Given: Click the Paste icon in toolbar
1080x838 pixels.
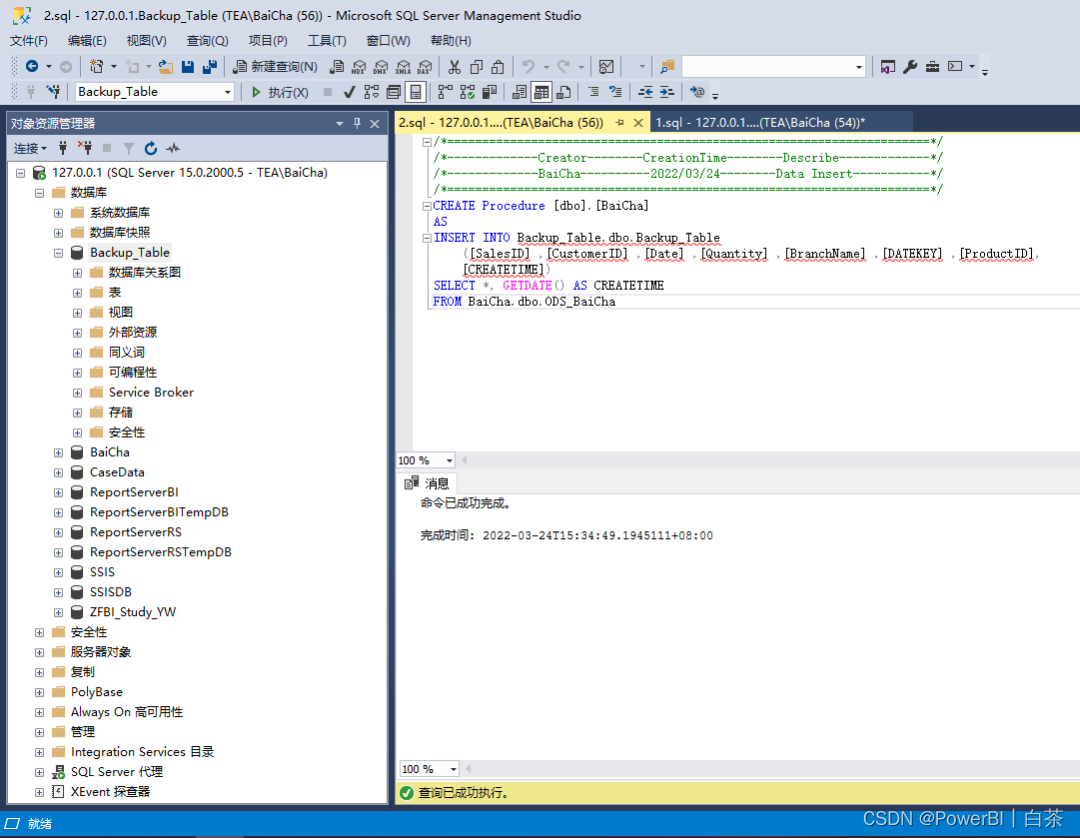Looking at the screenshot, I should pos(498,67).
